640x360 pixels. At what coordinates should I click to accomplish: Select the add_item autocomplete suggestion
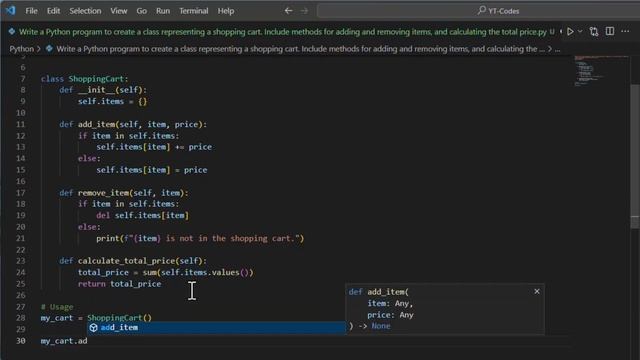pos(216,327)
